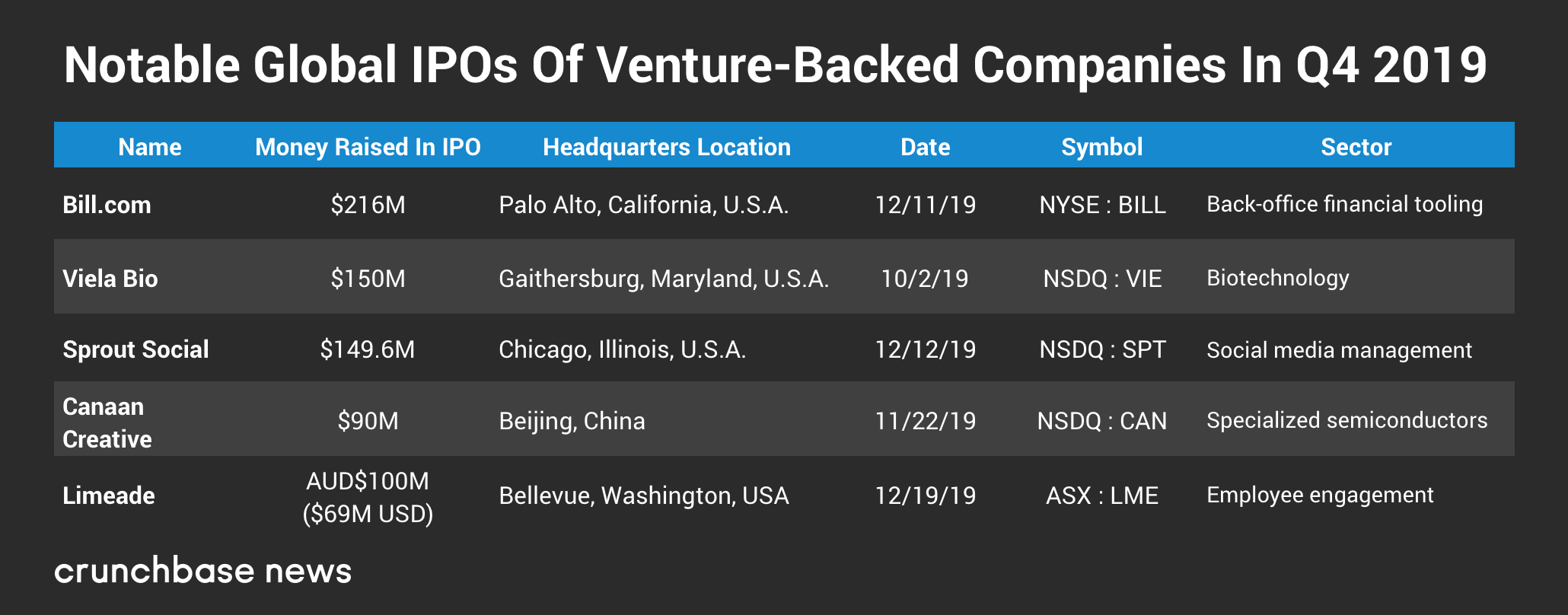This screenshot has height=615, width=1568.
Task: Select the "Money Raised In IPO" column header
Action: click(368, 147)
